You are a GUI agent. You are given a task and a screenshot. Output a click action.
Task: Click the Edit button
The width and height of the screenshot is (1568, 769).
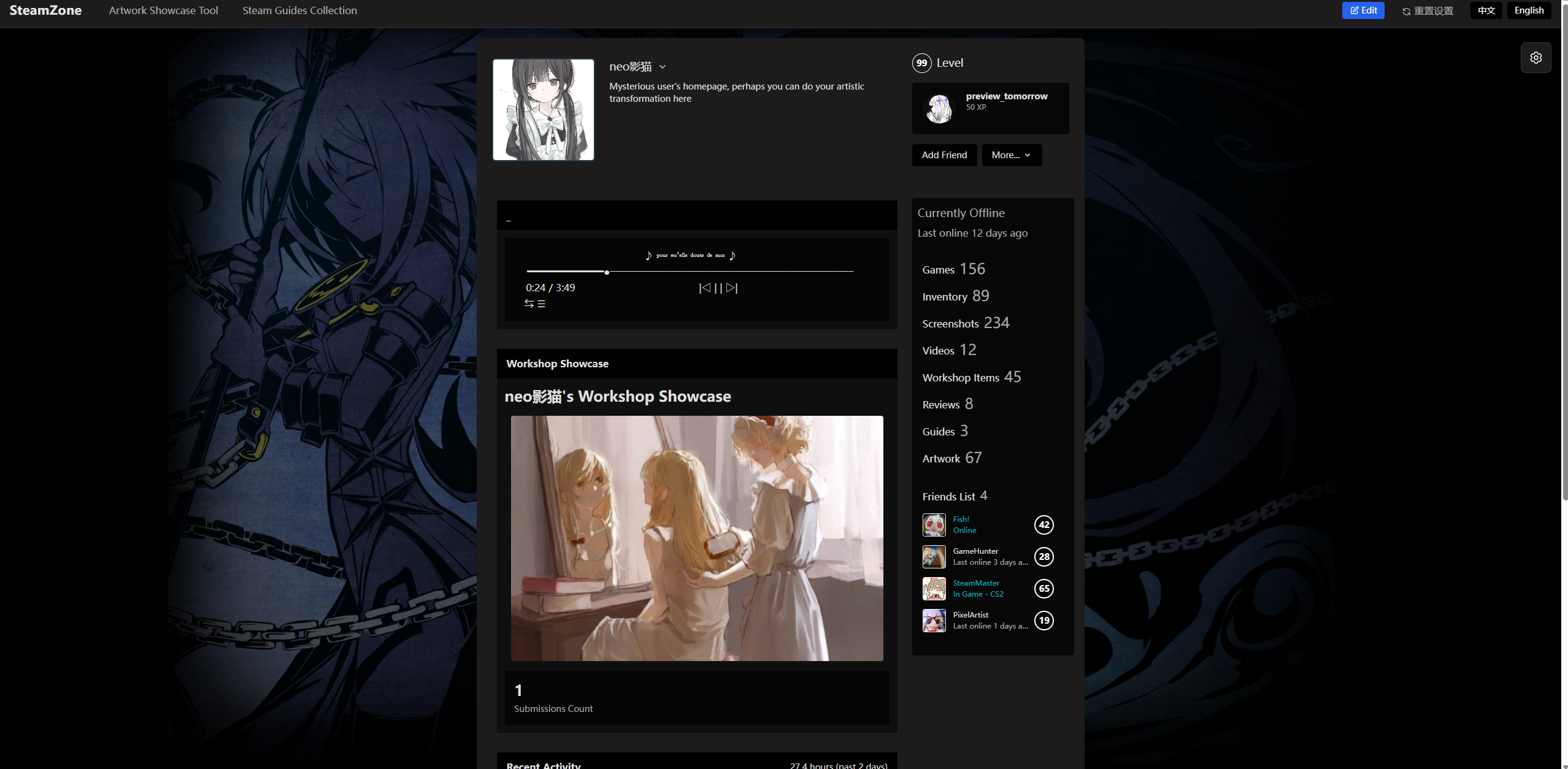1363,10
